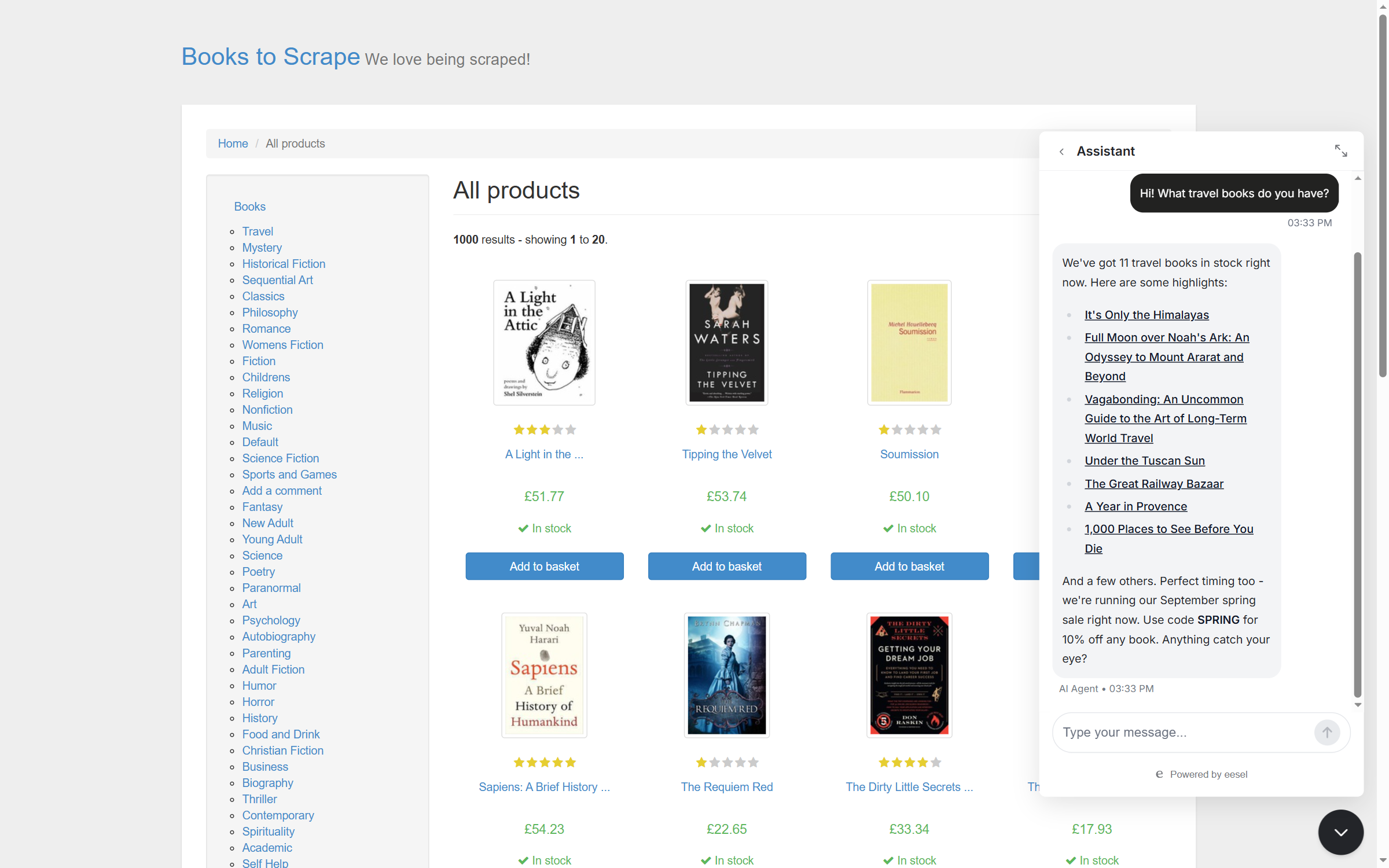Select Thriller category in sidebar
The height and width of the screenshot is (868, 1389).
click(x=259, y=799)
